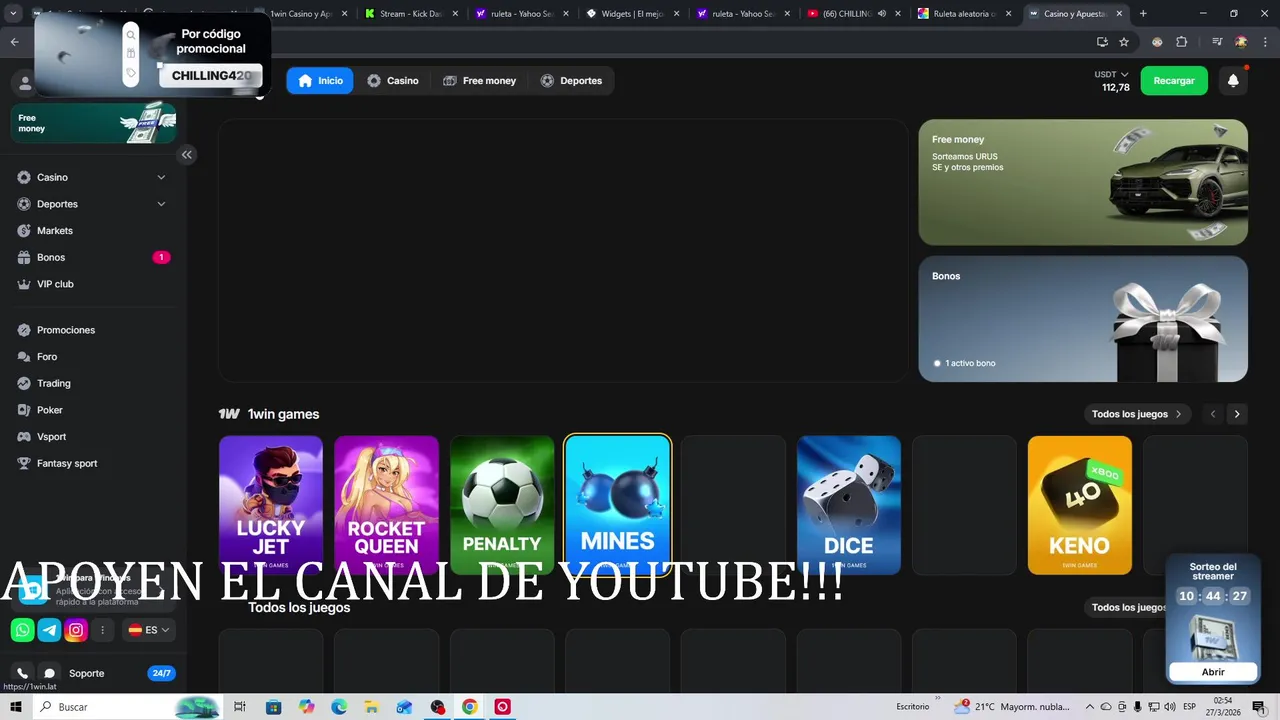Viewport: 1280px width, 720px height.
Task: Open Chrome from the taskbar
Action: tap(470, 707)
